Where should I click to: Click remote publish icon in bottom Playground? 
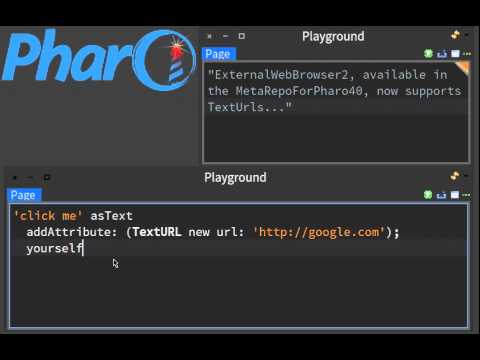(x=441, y=195)
